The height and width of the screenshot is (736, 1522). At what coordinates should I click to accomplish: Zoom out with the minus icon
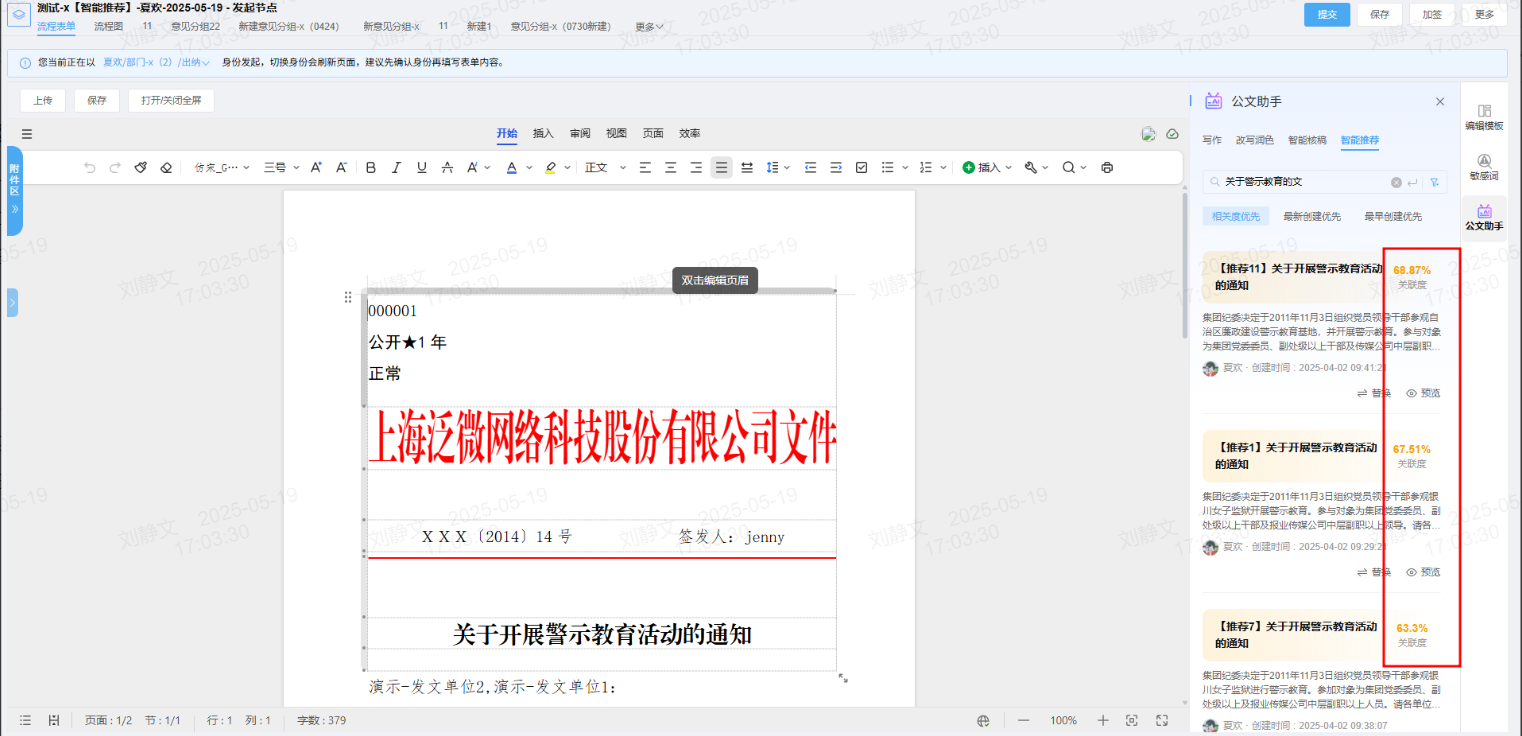(x=1023, y=720)
